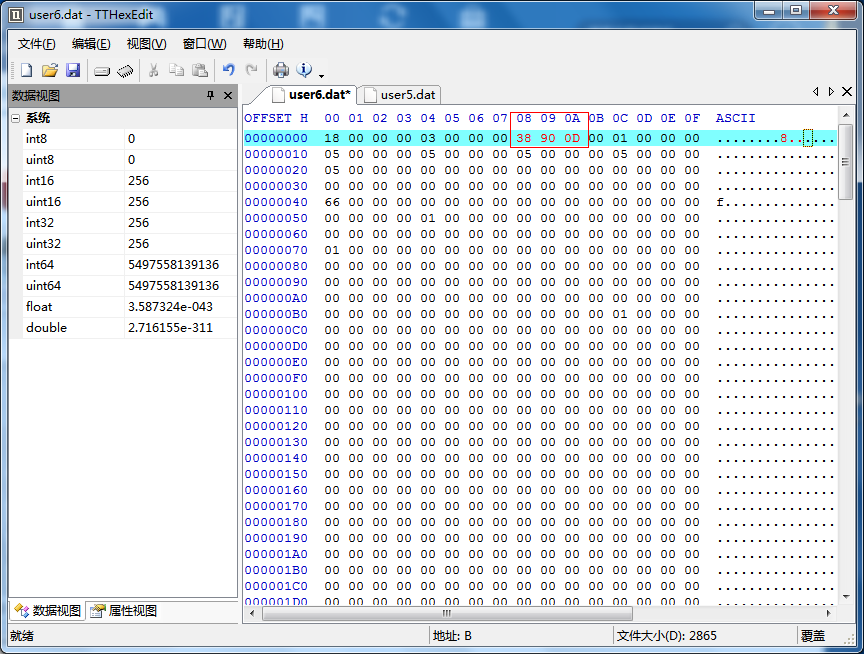The height and width of the screenshot is (654, 864).
Task: Click offset 00000100 row address
Action: click(x=276, y=394)
